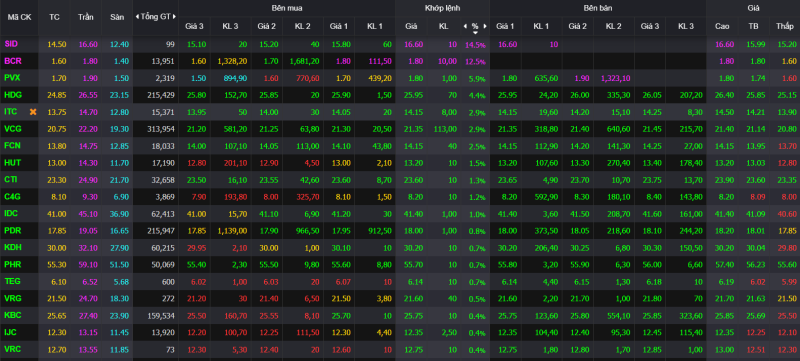Viewport: 800px width, 361px height.
Task: Click PVX percent change 5.9%
Action: click(x=478, y=79)
